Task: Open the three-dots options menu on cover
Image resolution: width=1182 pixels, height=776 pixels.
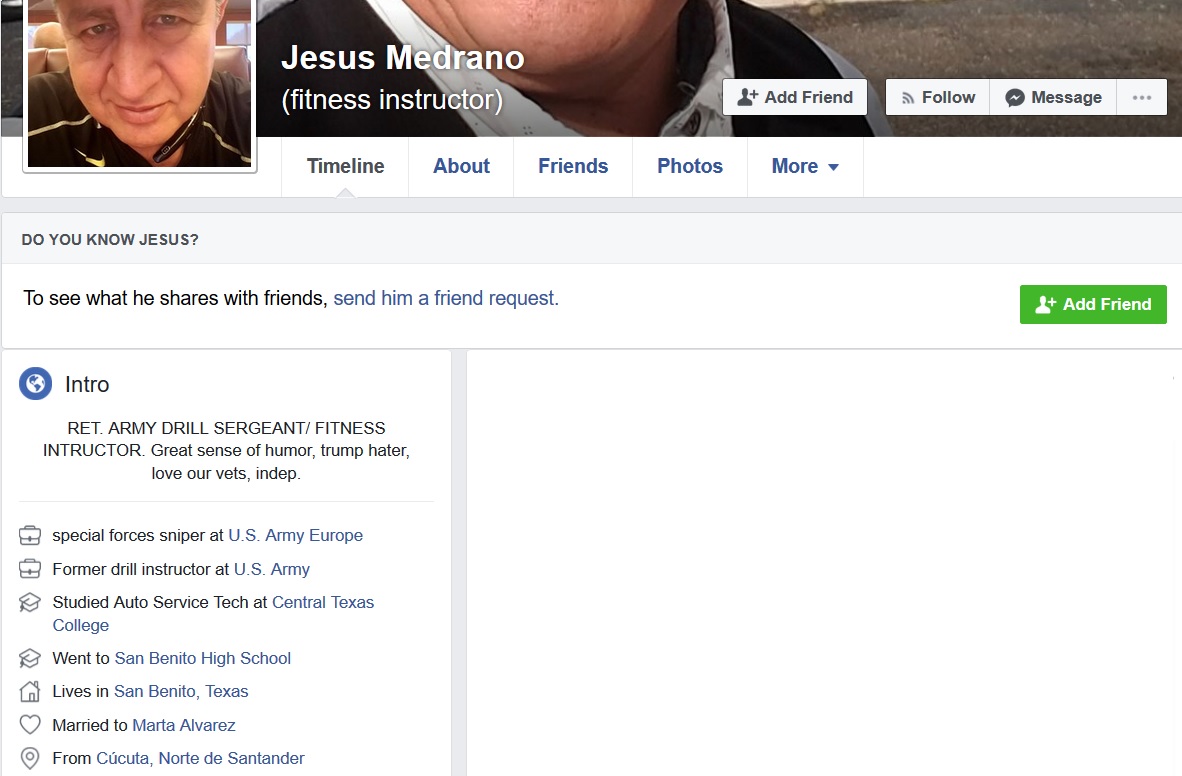Action: pyautogui.click(x=1141, y=97)
